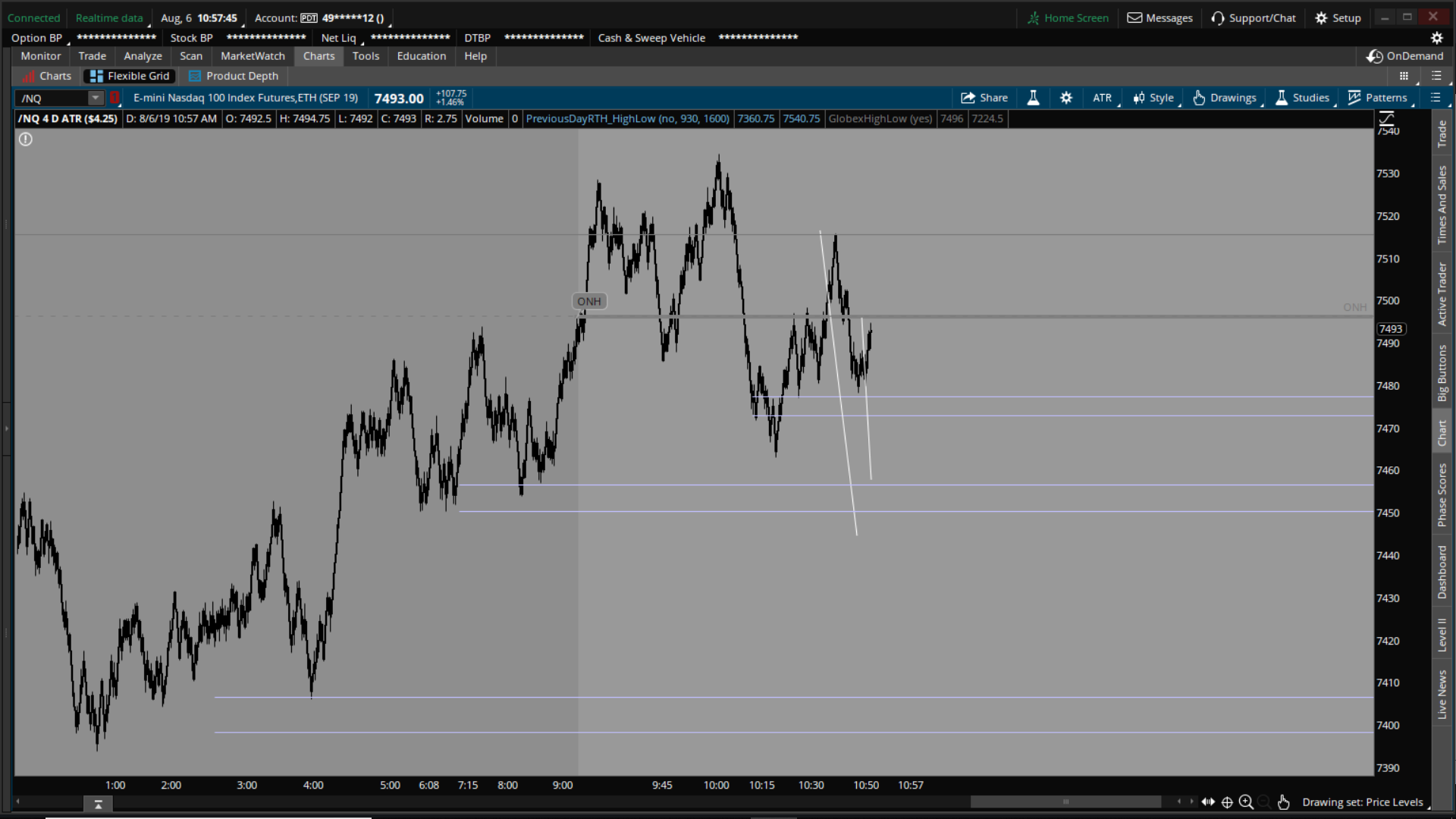Open the Patterns dropdown
The height and width of the screenshot is (819, 1456).
(x=1378, y=98)
